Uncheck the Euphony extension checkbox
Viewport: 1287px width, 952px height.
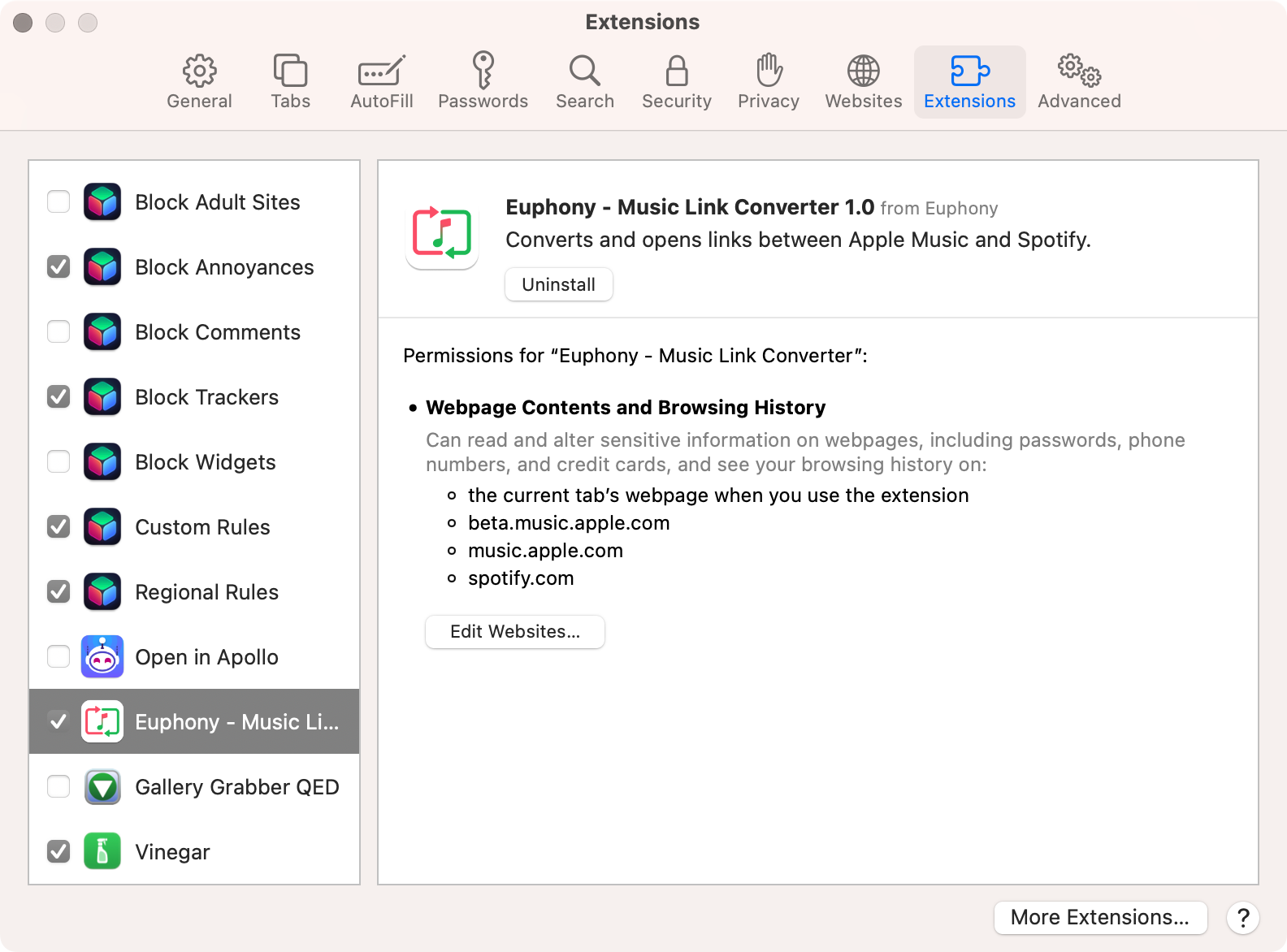[58, 721]
